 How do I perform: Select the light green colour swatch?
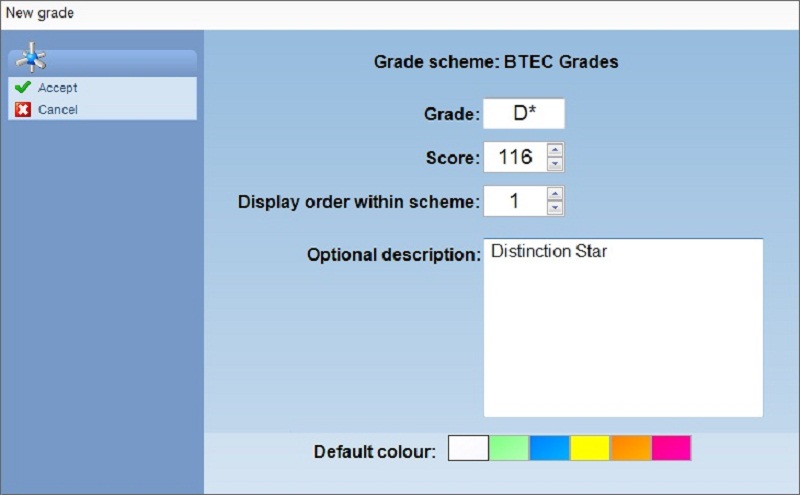(509, 448)
